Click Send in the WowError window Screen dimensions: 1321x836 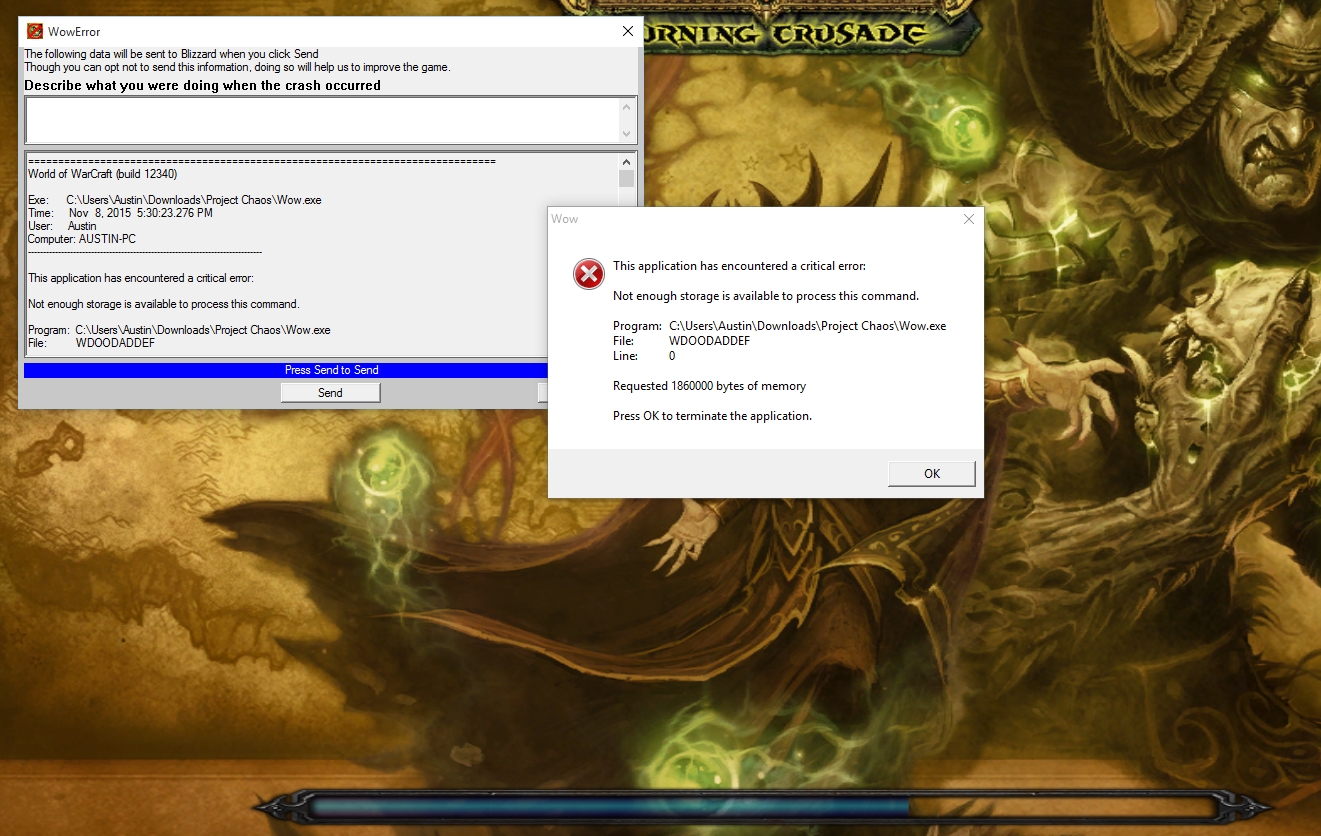coord(330,393)
